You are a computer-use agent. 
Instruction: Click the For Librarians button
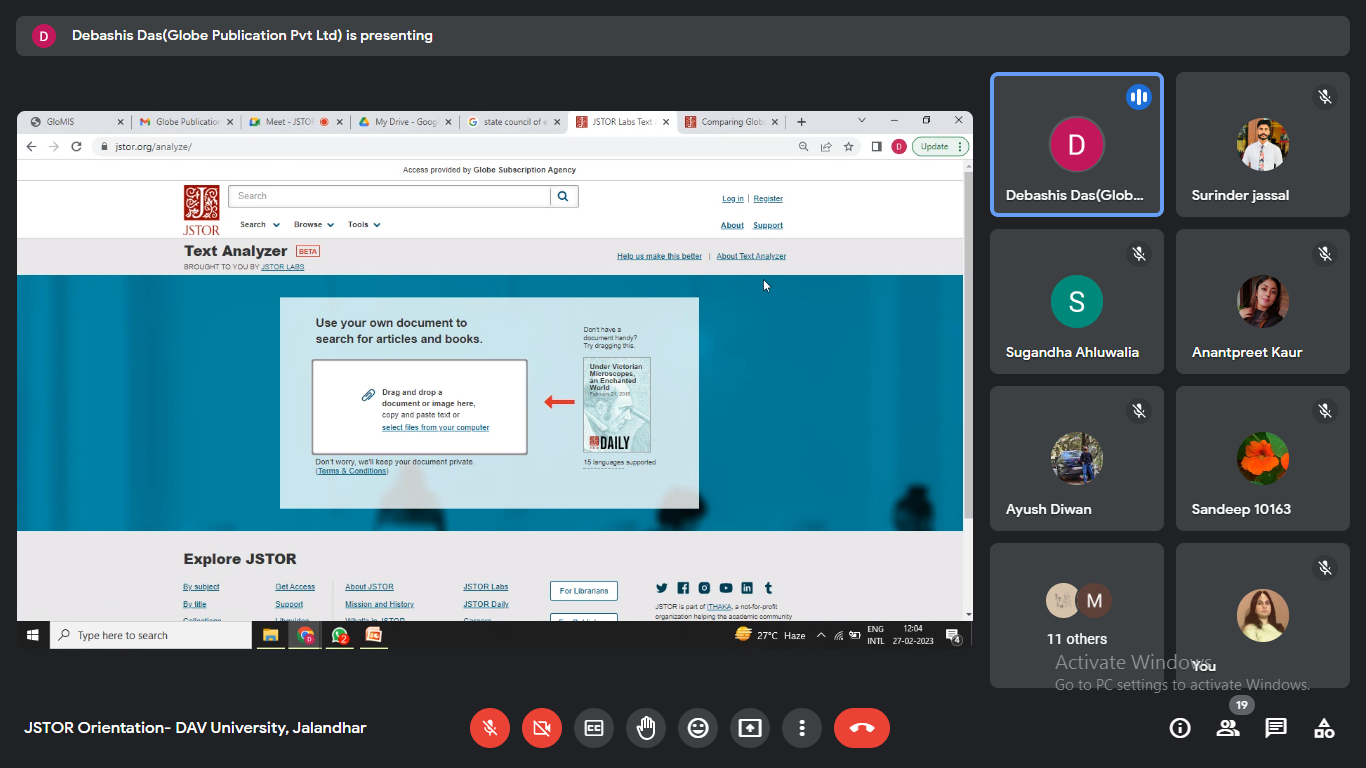tap(583, 591)
